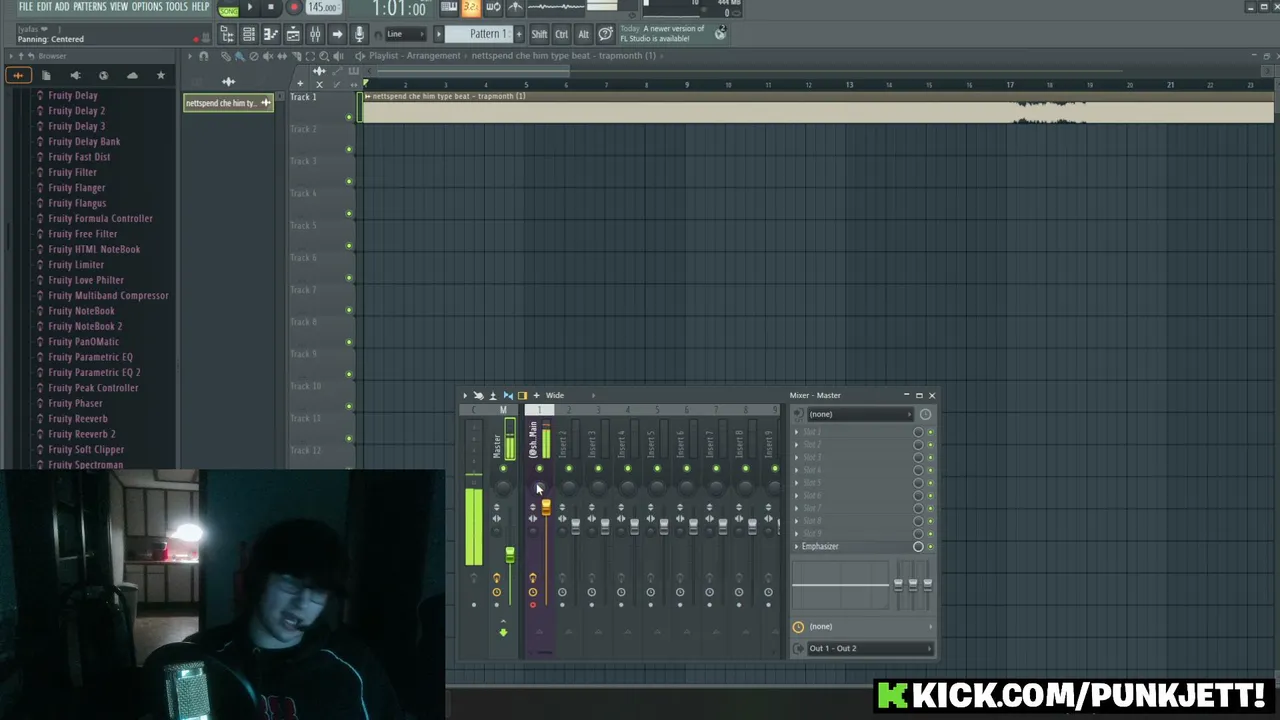Screen dimensions: 1280x720
Task: Open the Out 1 - Out 2 output dropdown
Action: pyautogui.click(x=870, y=648)
